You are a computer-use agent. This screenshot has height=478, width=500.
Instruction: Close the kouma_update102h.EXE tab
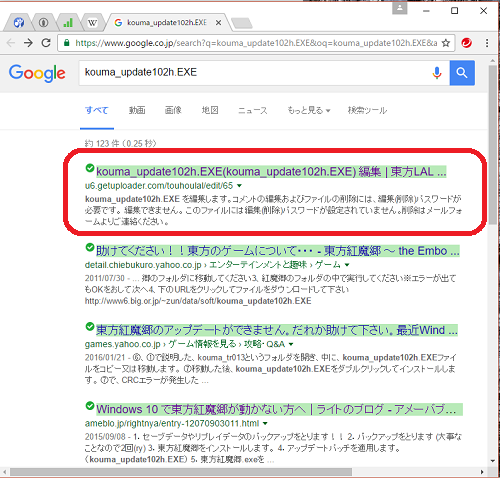(218, 23)
